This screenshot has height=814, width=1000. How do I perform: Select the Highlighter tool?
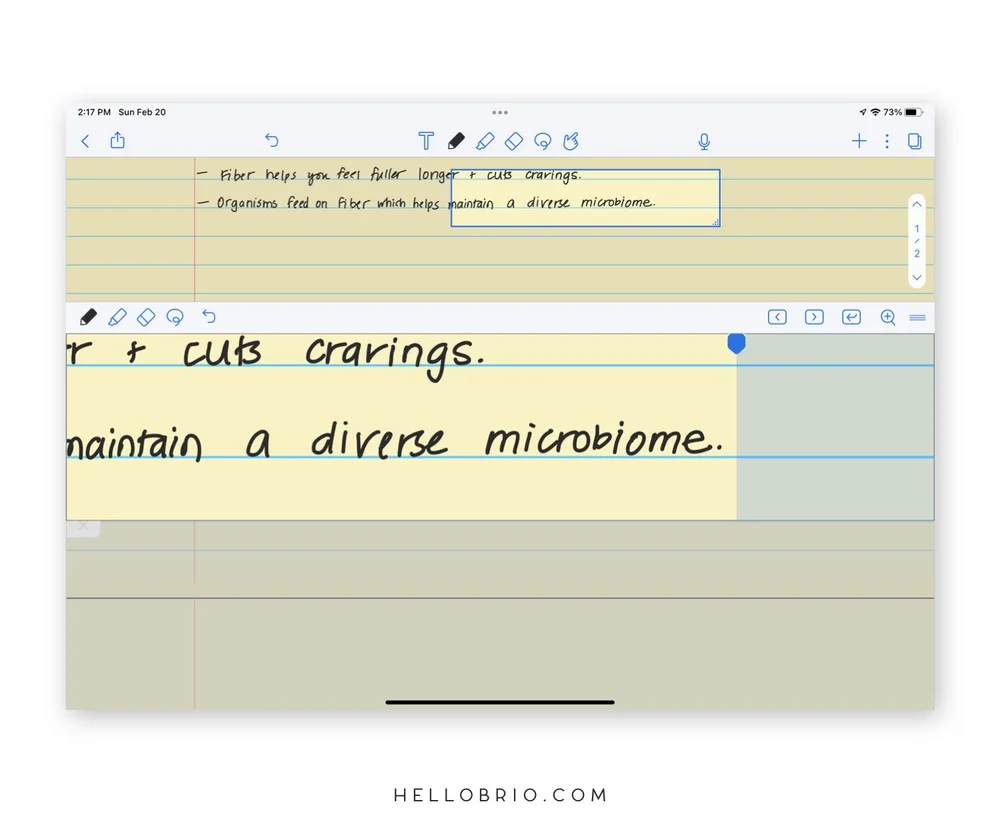coord(485,141)
